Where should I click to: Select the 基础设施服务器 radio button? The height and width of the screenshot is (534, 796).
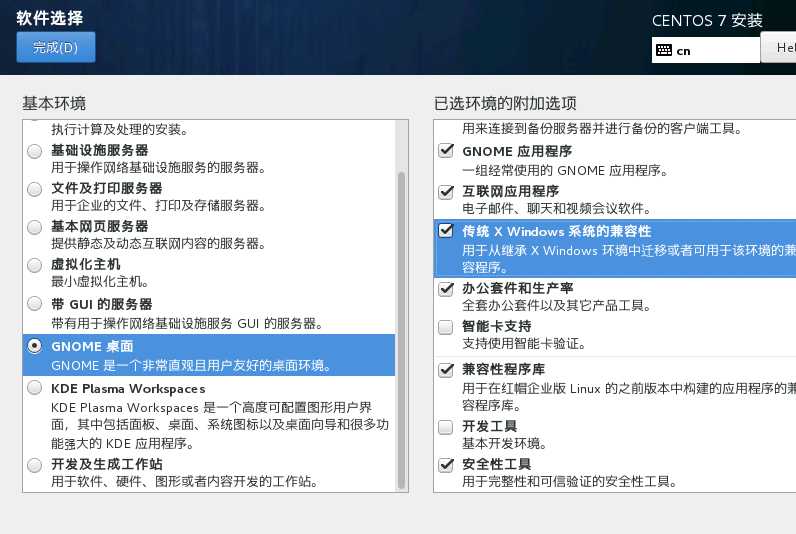point(35,151)
